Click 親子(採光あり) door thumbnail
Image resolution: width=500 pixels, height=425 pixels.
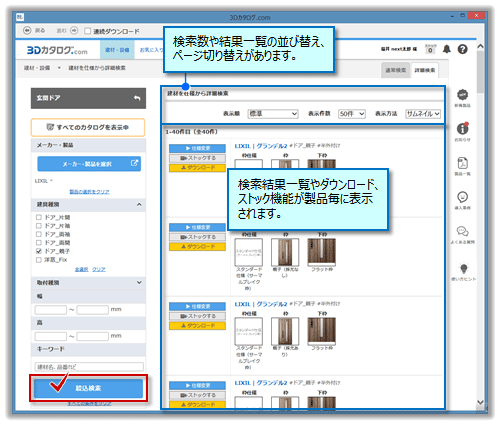285,331
